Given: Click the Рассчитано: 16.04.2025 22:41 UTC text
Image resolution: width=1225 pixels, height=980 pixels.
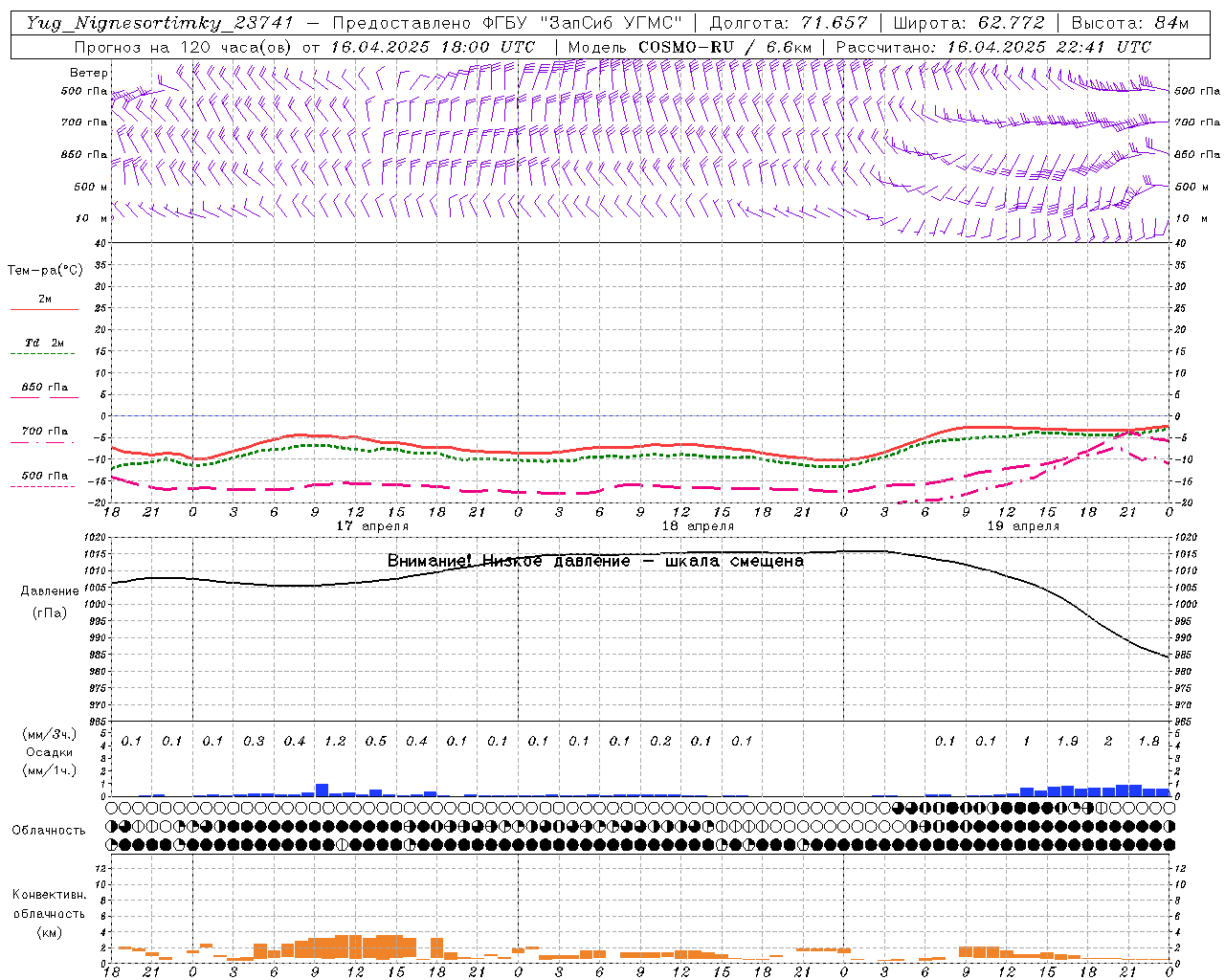Looking at the screenshot, I should pyautogui.click(x=993, y=47).
